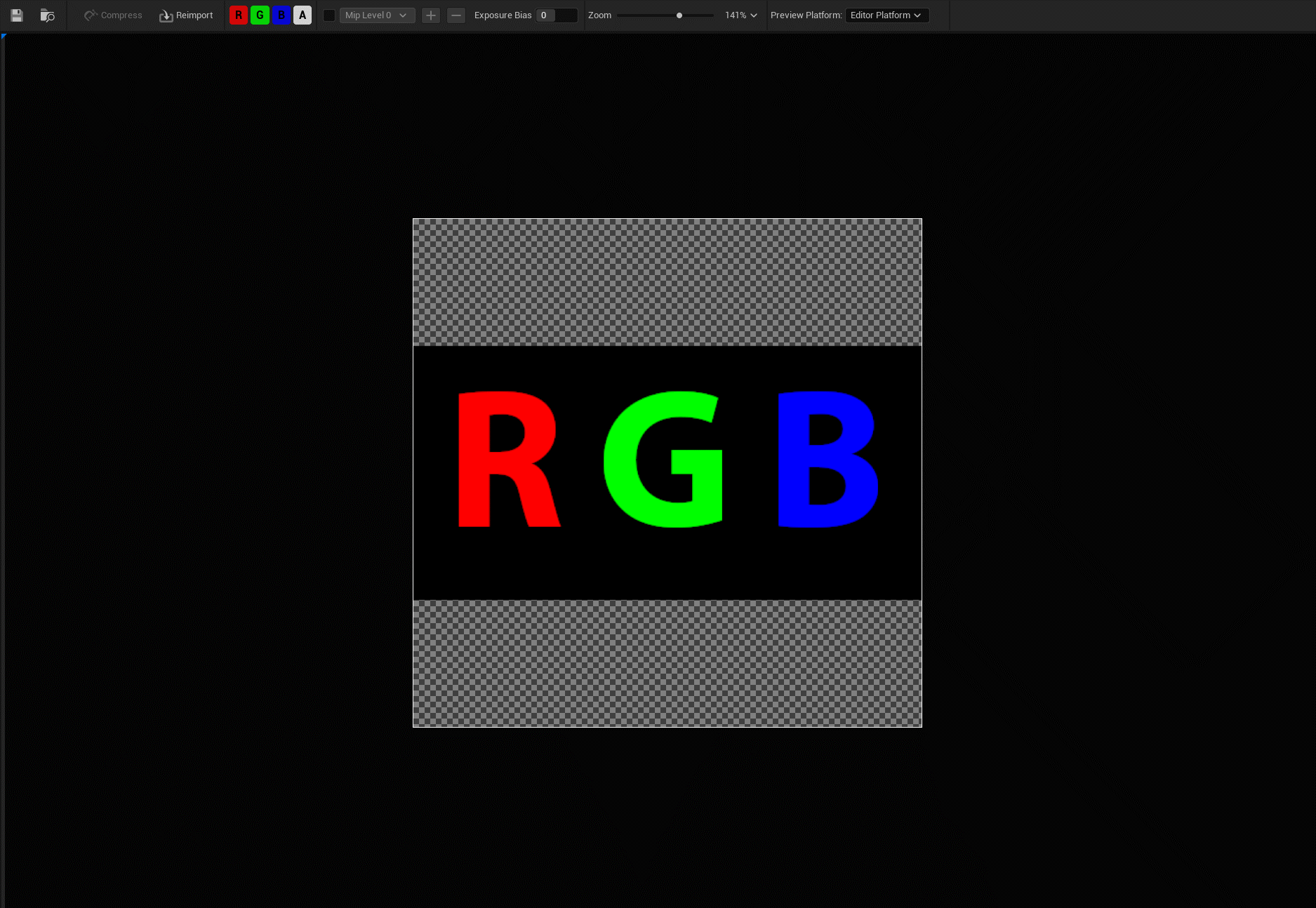The height and width of the screenshot is (908, 1316).
Task: Toggle the red channel visibility
Action: (x=239, y=15)
